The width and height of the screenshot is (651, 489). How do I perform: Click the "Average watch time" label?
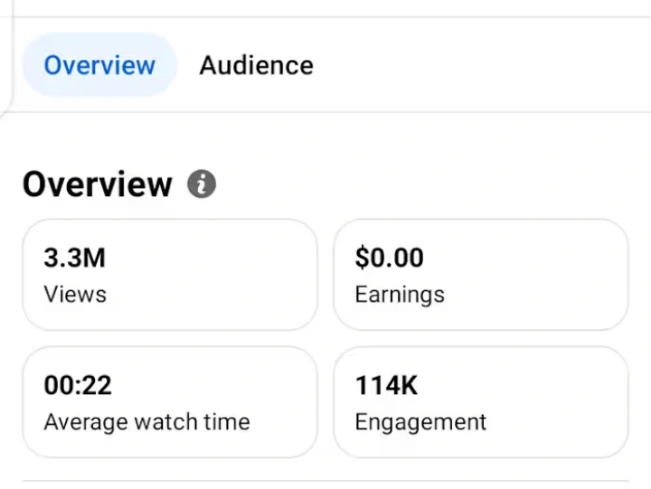tap(146, 422)
